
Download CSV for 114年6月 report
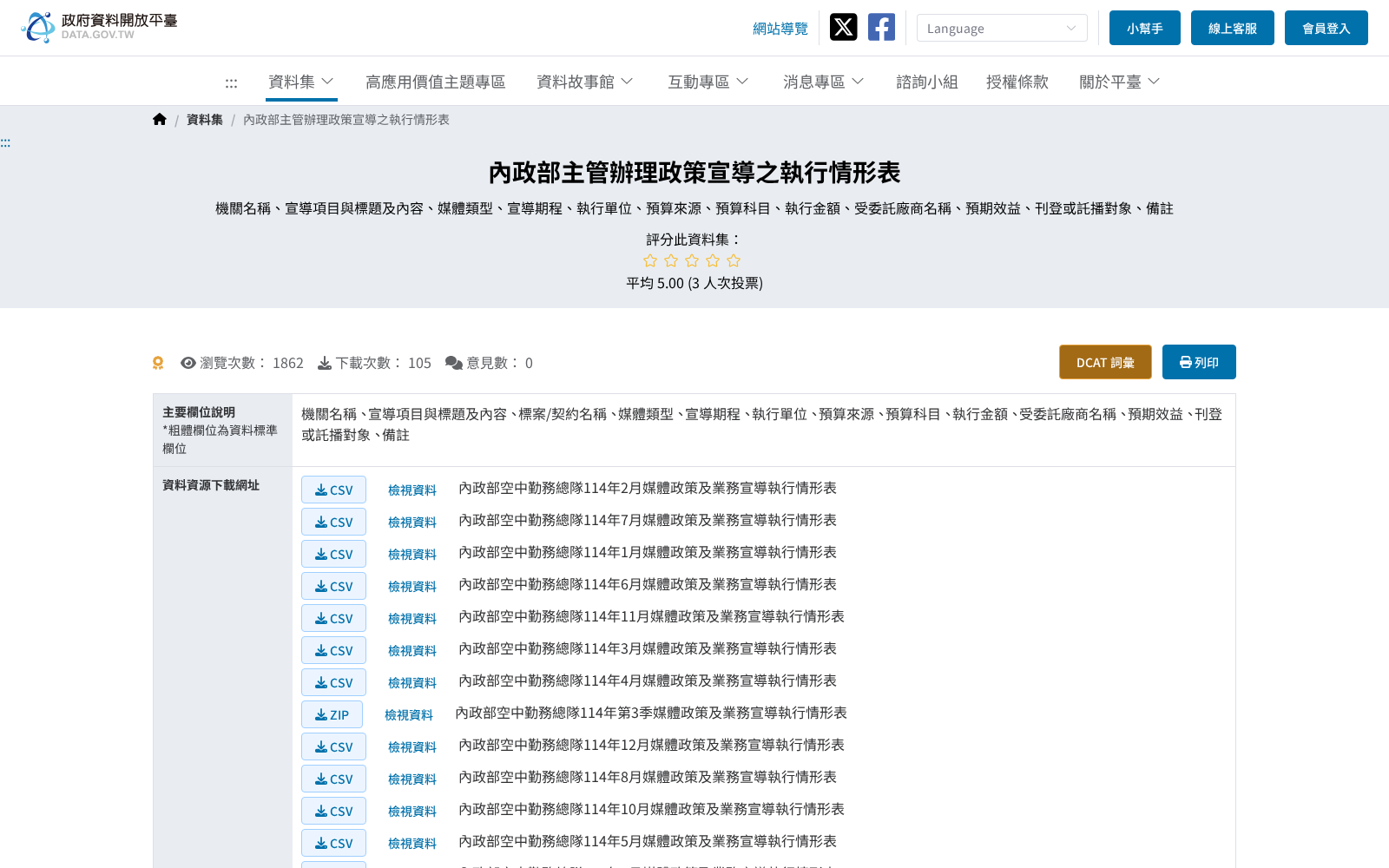pos(333,586)
